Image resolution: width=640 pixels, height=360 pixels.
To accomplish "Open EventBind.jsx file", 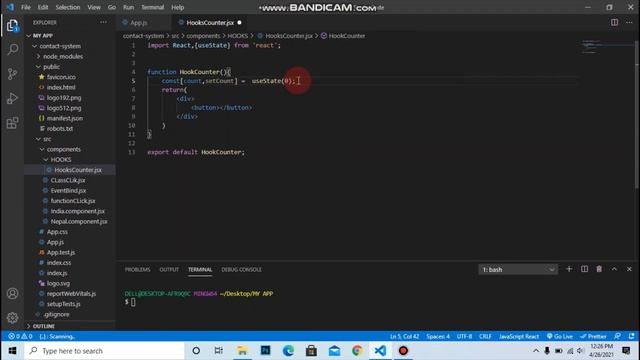I will click(x=68, y=191).
